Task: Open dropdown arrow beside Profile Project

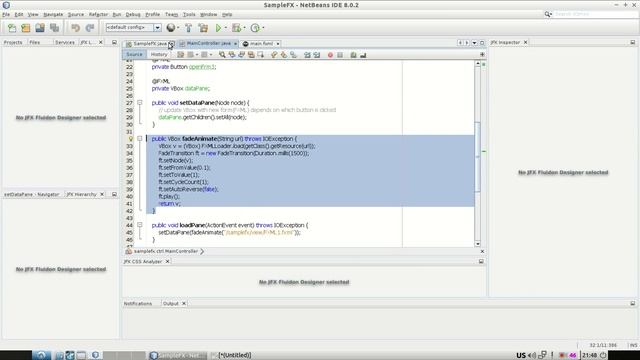Action: 263,28
